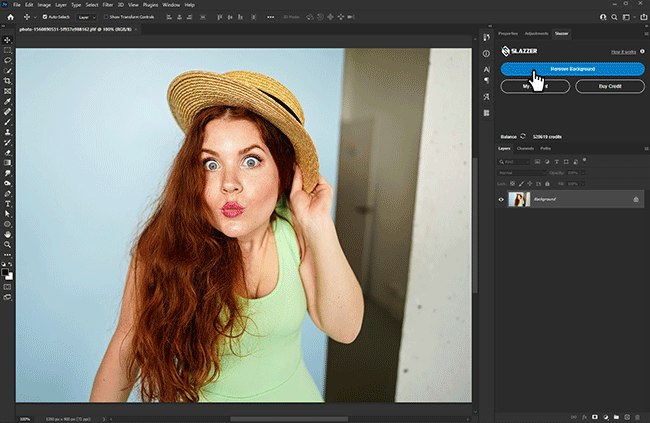The height and width of the screenshot is (423, 650).
Task: Open the Normal blend mode dropdown
Action: [x=521, y=173]
